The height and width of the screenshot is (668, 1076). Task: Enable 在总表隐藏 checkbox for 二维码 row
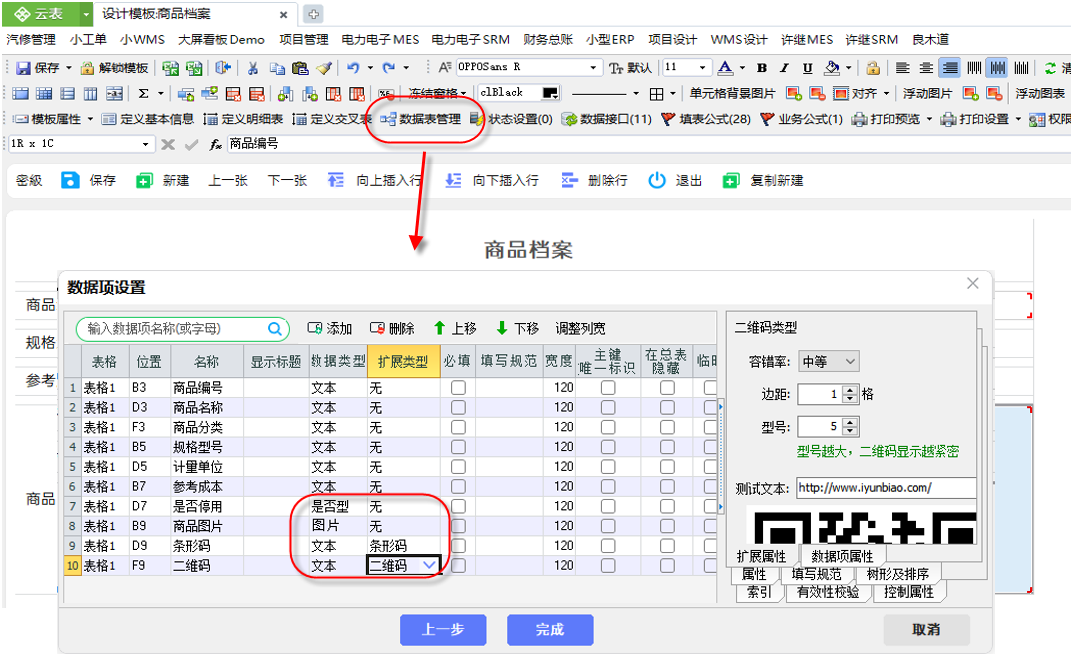coord(667,565)
